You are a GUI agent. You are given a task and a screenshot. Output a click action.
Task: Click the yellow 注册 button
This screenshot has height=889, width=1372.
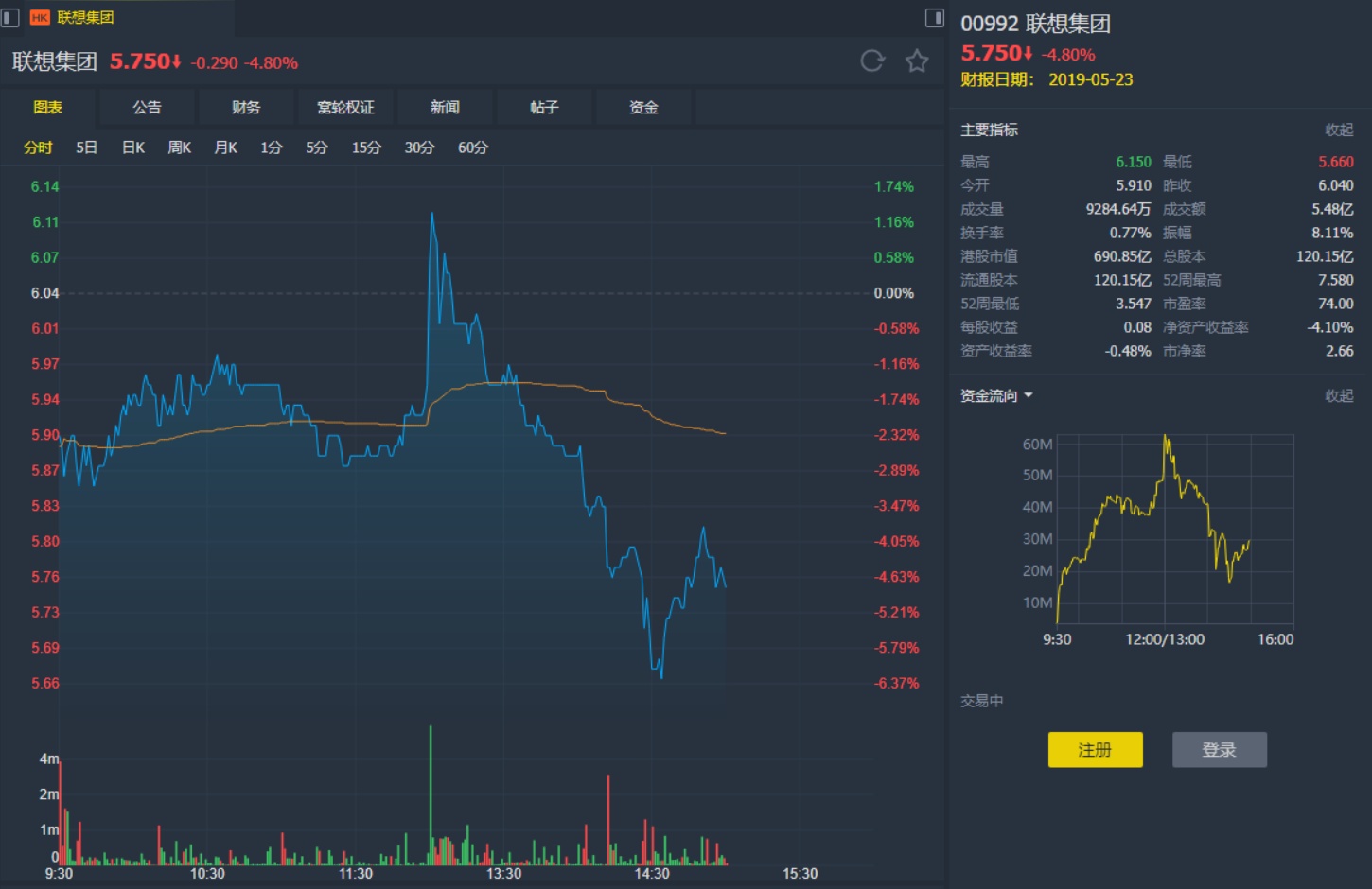pyautogui.click(x=1095, y=749)
